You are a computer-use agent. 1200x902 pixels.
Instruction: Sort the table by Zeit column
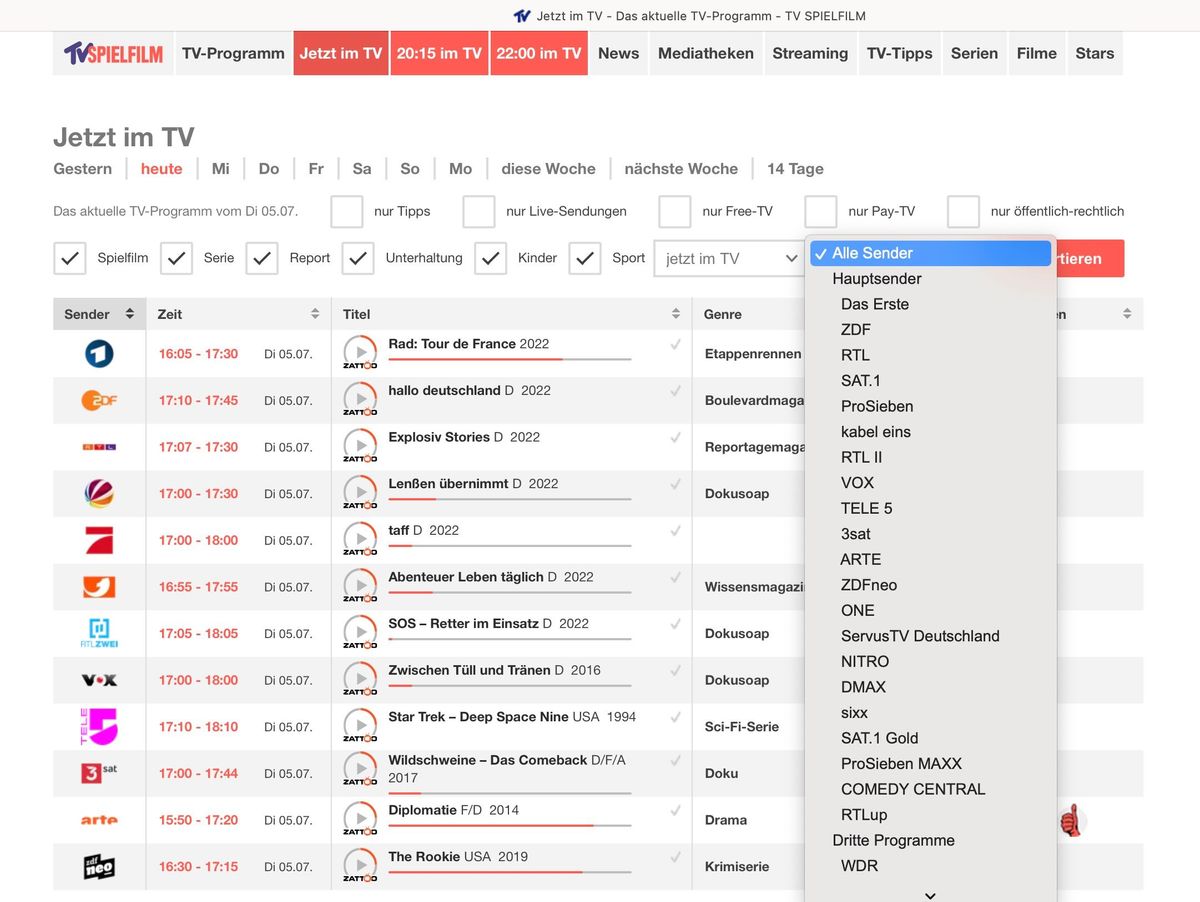pos(238,314)
